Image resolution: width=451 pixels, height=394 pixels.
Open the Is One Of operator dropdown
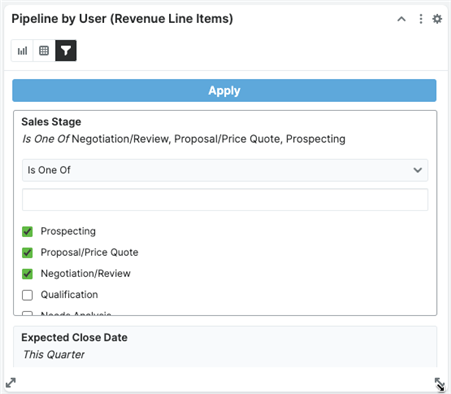click(x=225, y=170)
